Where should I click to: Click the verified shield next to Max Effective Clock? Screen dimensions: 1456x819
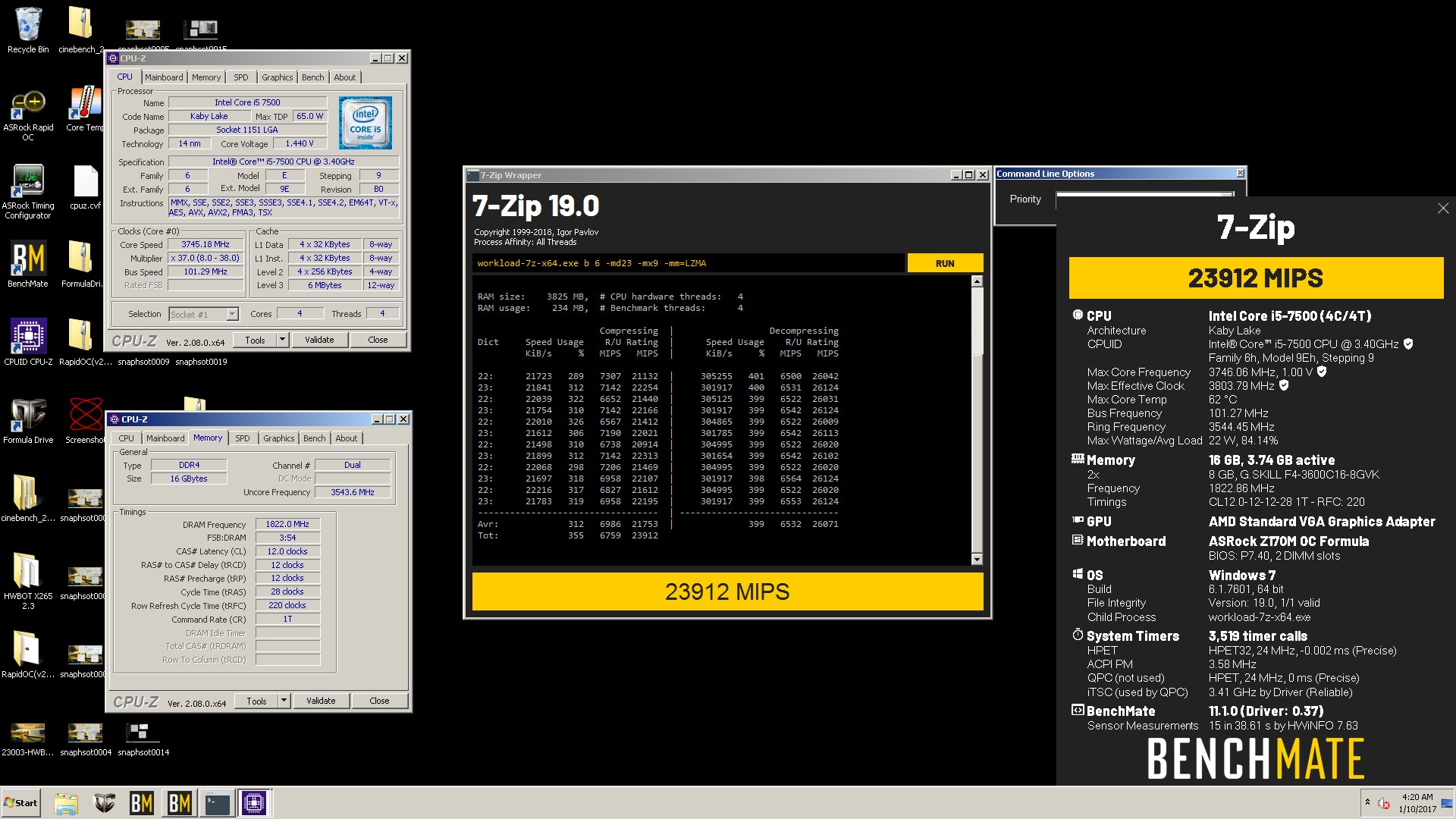click(x=1284, y=385)
